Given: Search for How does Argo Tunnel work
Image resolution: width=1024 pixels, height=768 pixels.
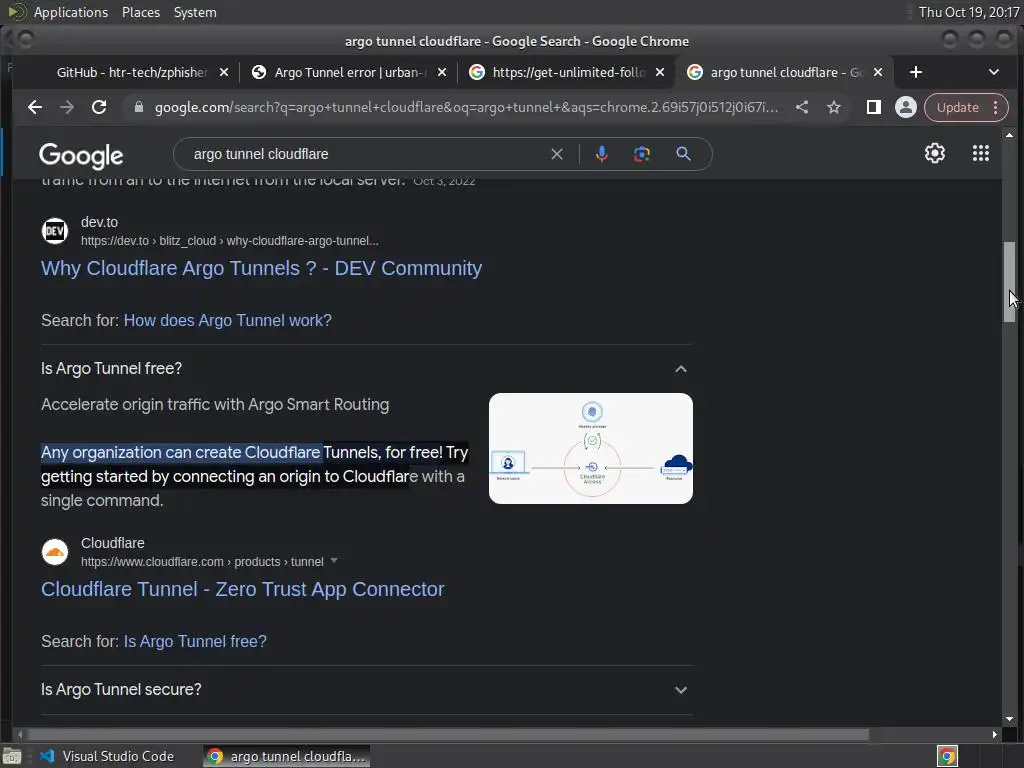Looking at the screenshot, I should pyautogui.click(x=227, y=320).
